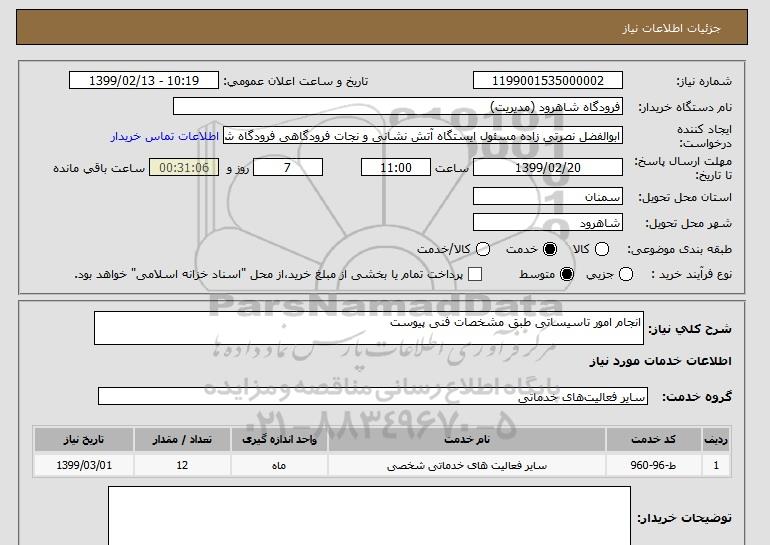Click the deadline time field 11:00
This screenshot has height=545, width=770.
coord(396,167)
